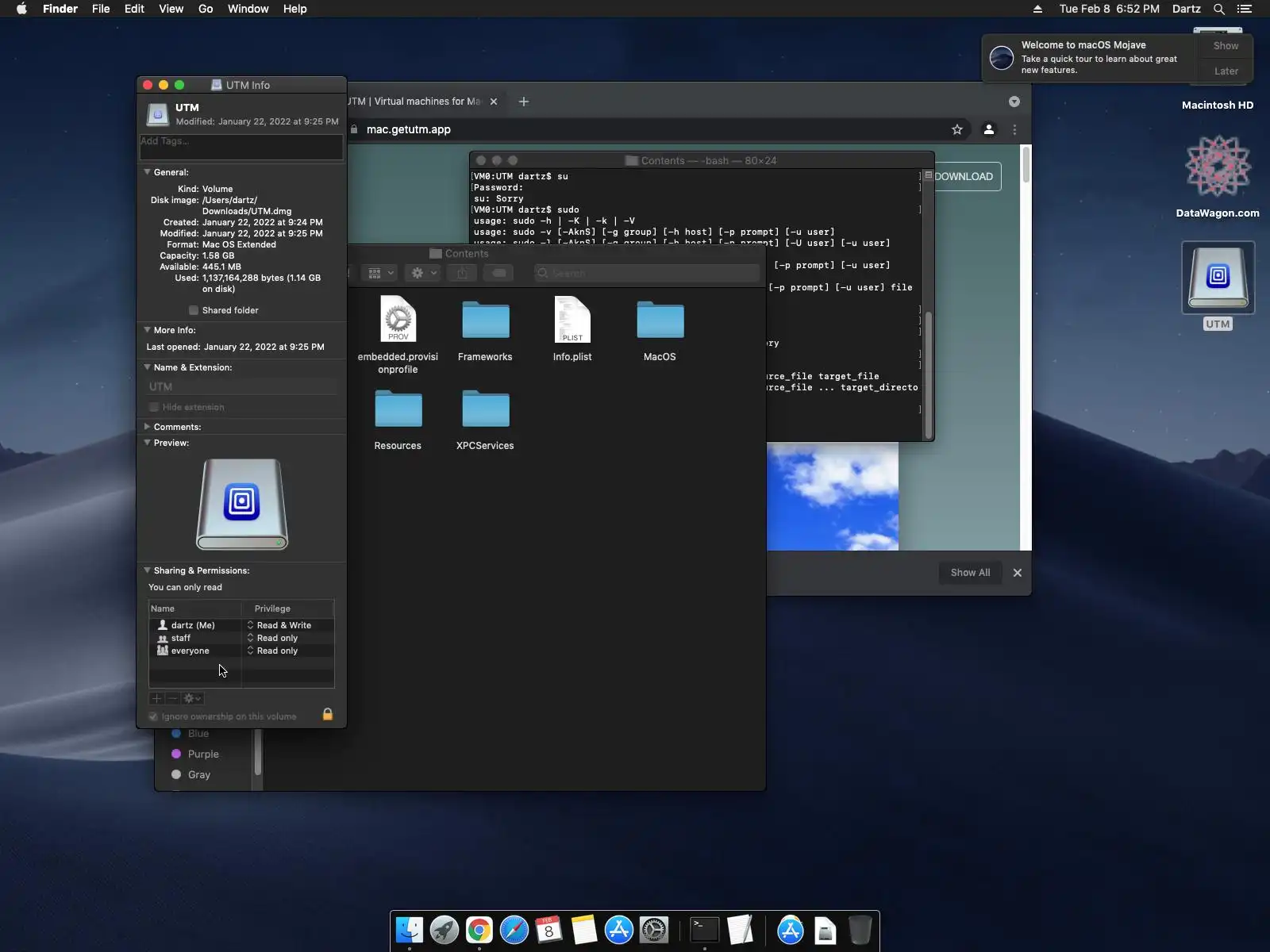The width and height of the screenshot is (1270, 952).
Task: Open the File menu
Action: tap(101, 9)
